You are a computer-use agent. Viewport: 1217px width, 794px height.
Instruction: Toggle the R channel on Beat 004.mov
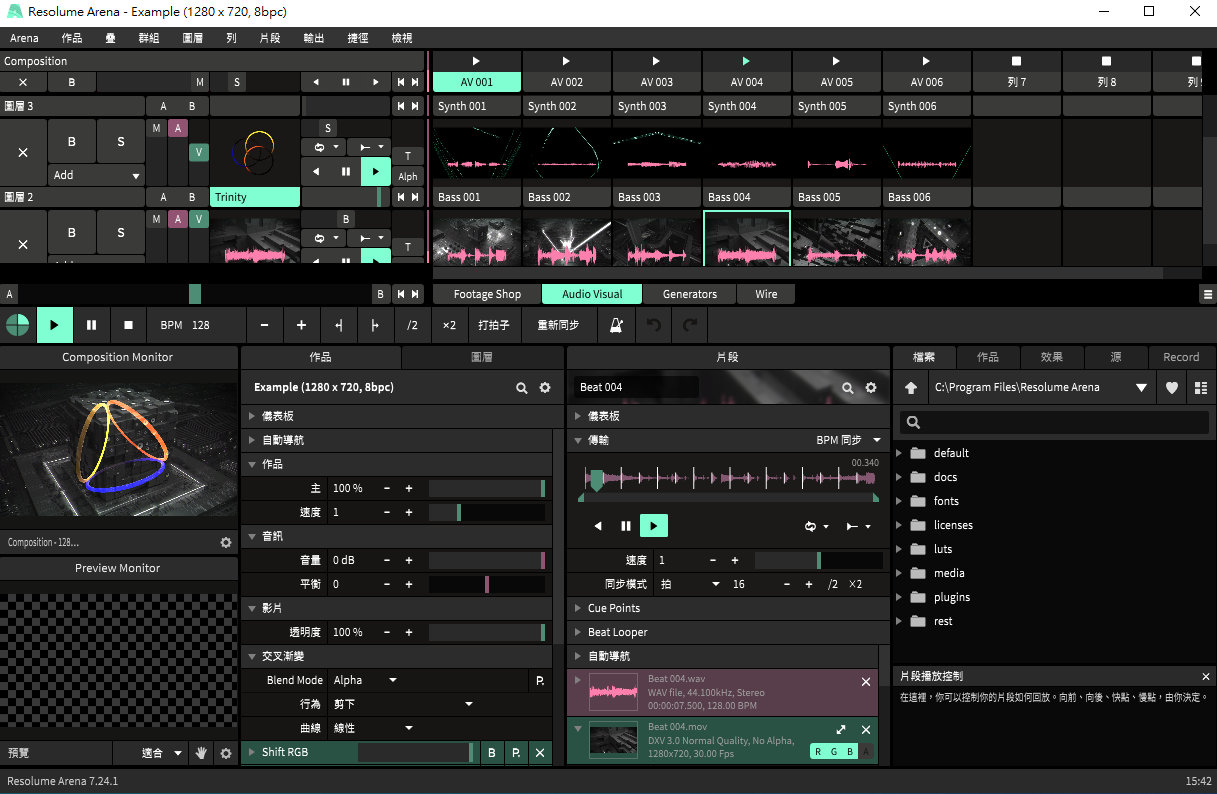pos(818,752)
